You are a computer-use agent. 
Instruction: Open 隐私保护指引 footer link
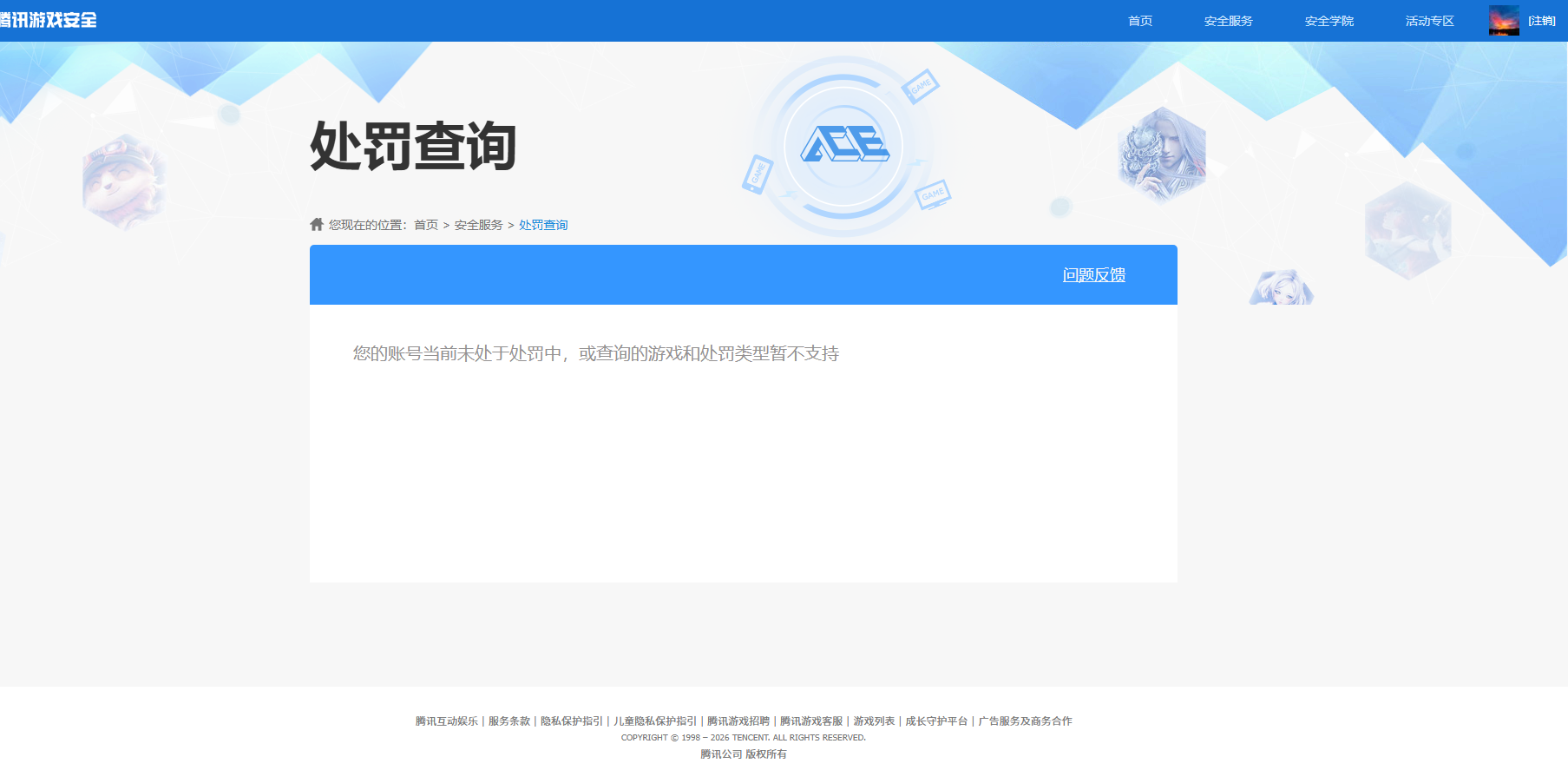coord(572,721)
